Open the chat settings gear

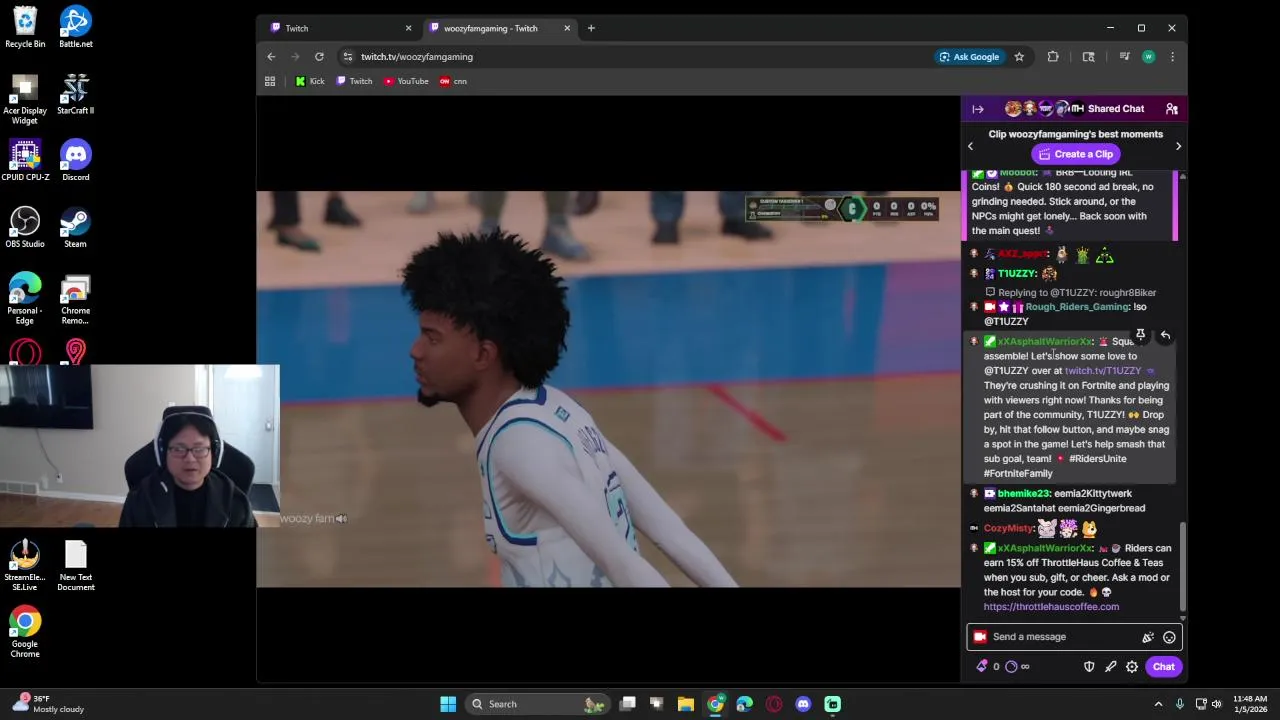pyautogui.click(x=1132, y=667)
